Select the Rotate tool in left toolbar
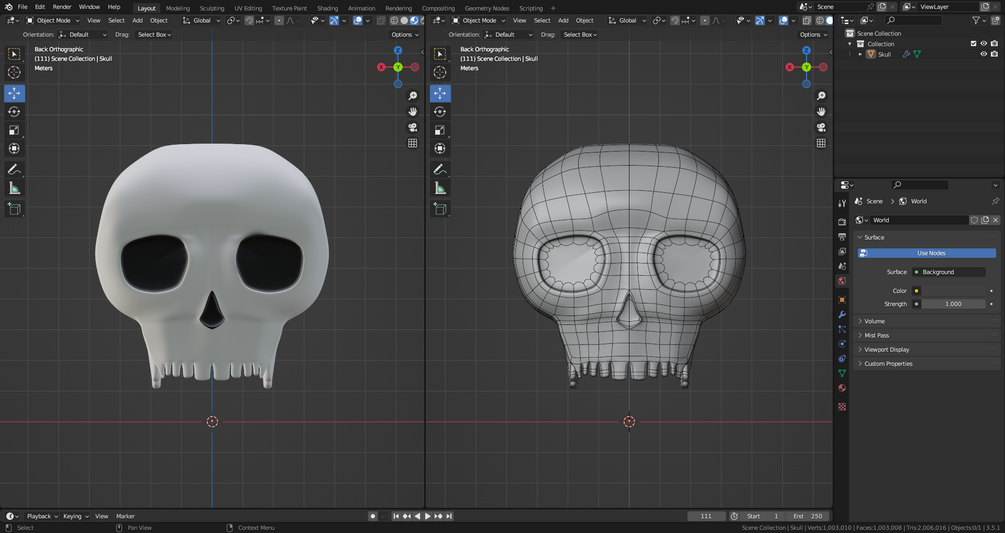The height and width of the screenshot is (533, 1005). pyautogui.click(x=14, y=111)
